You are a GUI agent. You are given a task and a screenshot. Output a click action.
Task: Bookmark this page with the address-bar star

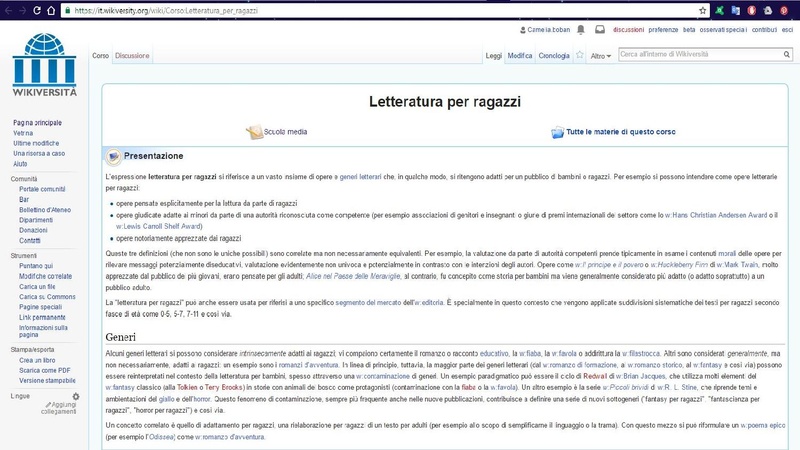pyautogui.click(x=703, y=10)
